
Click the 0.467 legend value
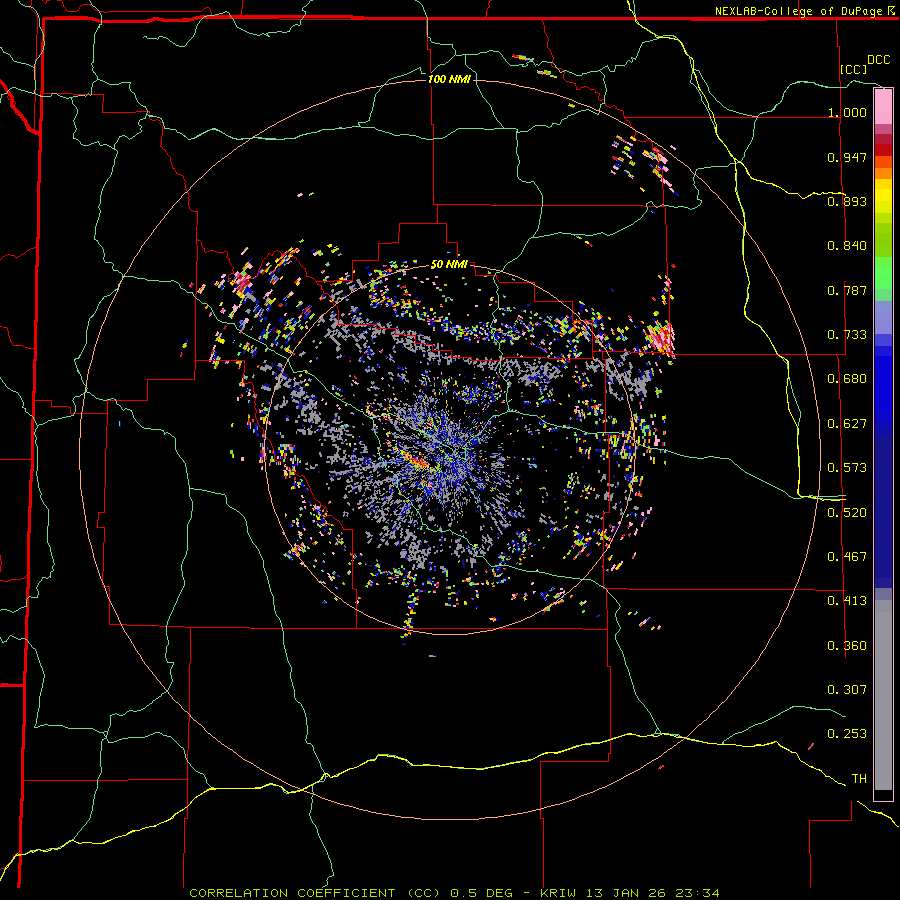[x=847, y=557]
